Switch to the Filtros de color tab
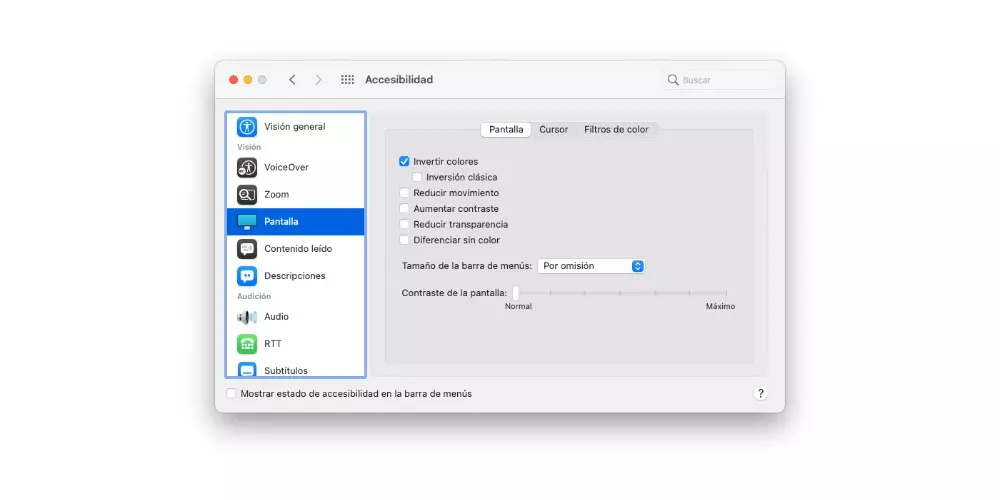The image size is (1000, 500). (x=616, y=130)
